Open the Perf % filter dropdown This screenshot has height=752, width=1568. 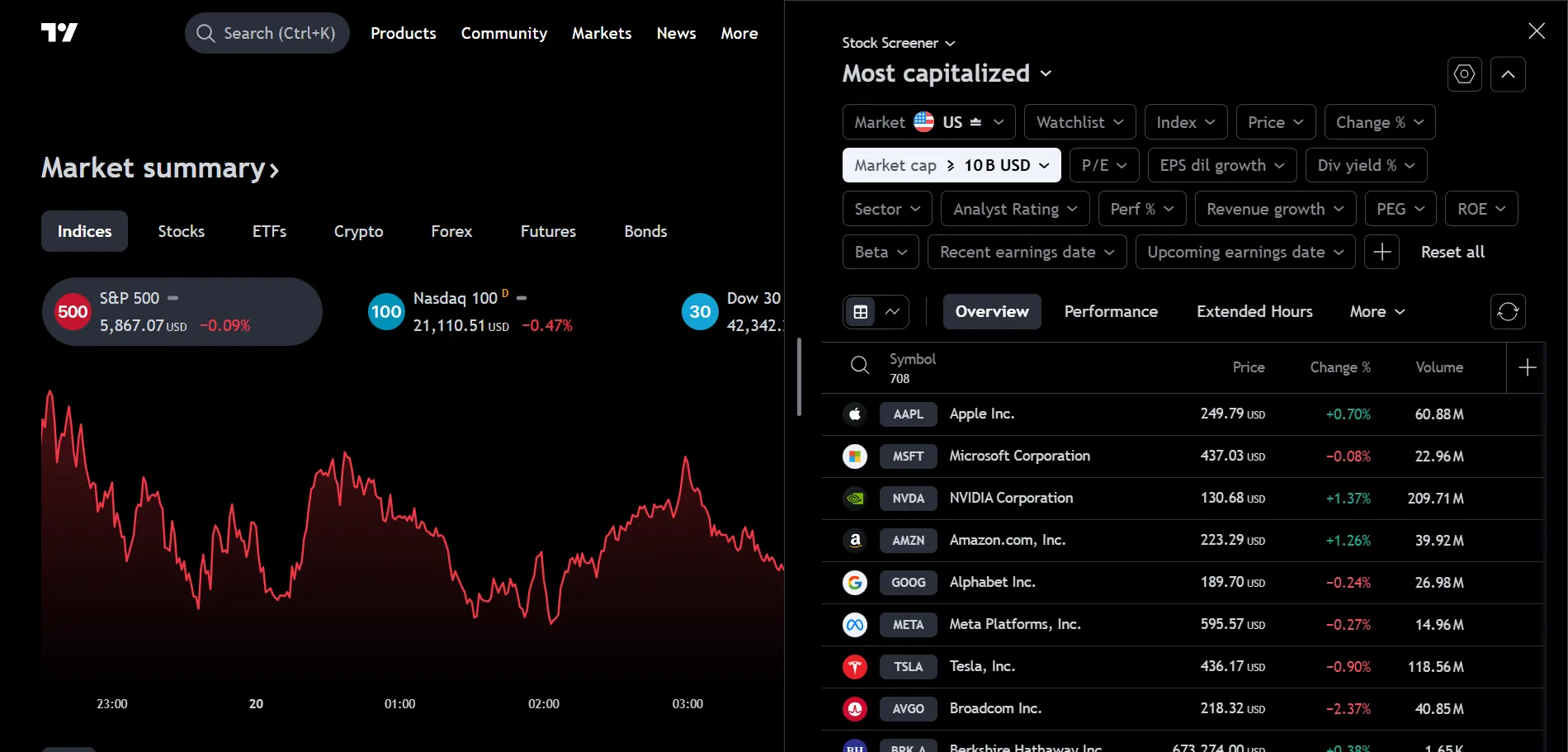pyautogui.click(x=1142, y=209)
